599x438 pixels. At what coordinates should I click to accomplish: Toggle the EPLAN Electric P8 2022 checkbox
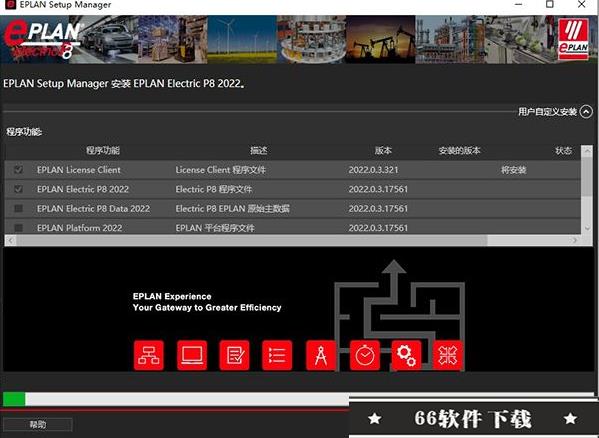click(18, 189)
